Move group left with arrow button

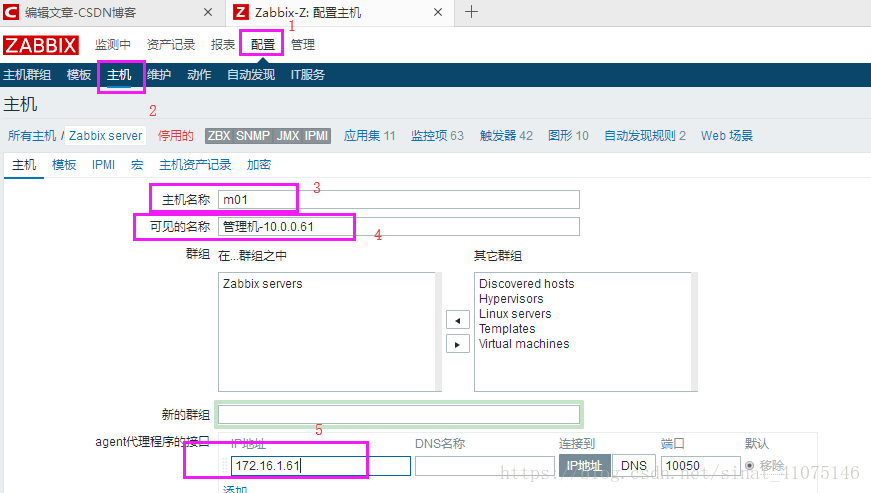[458, 320]
